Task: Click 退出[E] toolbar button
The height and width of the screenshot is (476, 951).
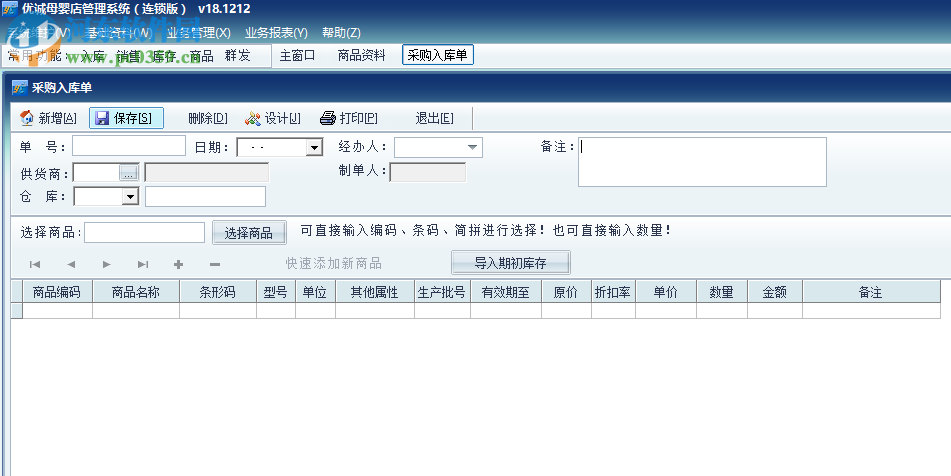Action: (434, 118)
